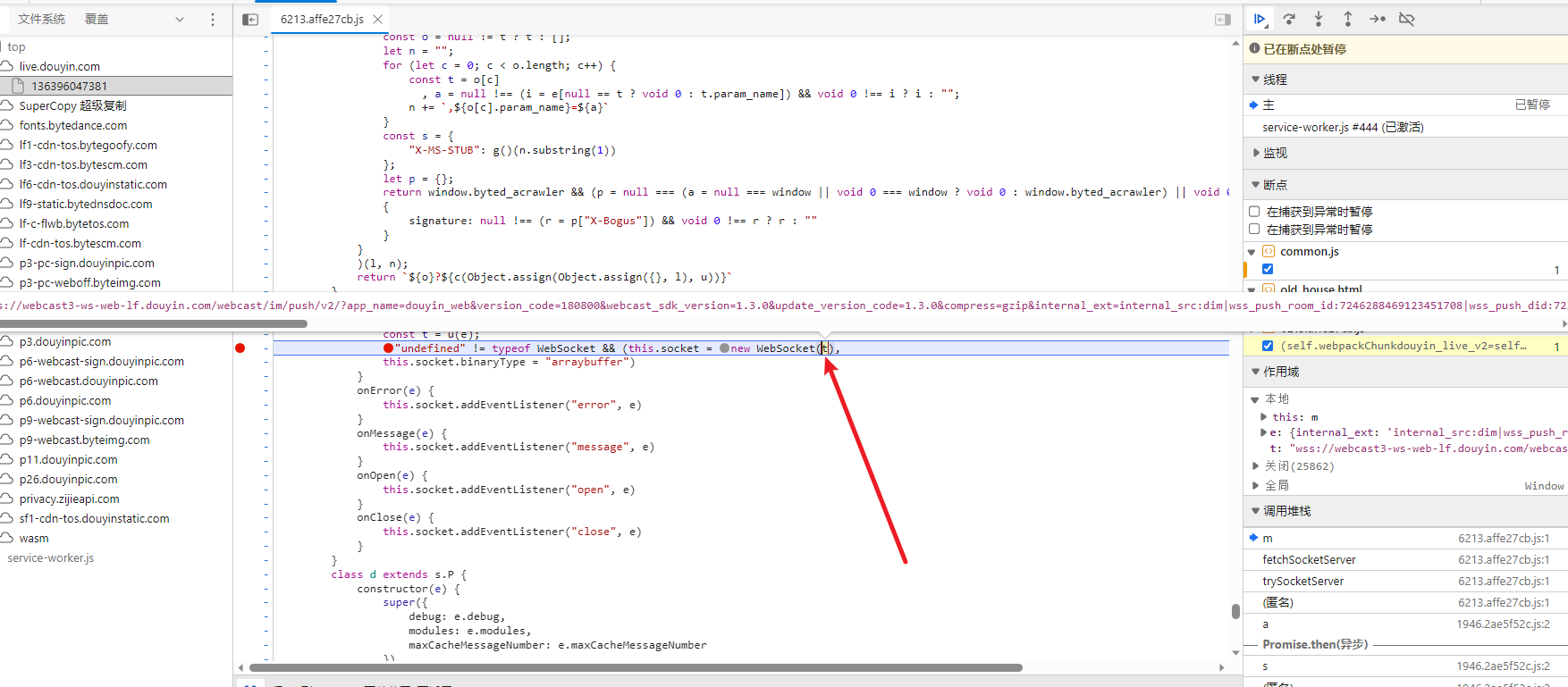1568x687 pixels.
Task: Select the 主 thread row
Action: click(x=1406, y=105)
